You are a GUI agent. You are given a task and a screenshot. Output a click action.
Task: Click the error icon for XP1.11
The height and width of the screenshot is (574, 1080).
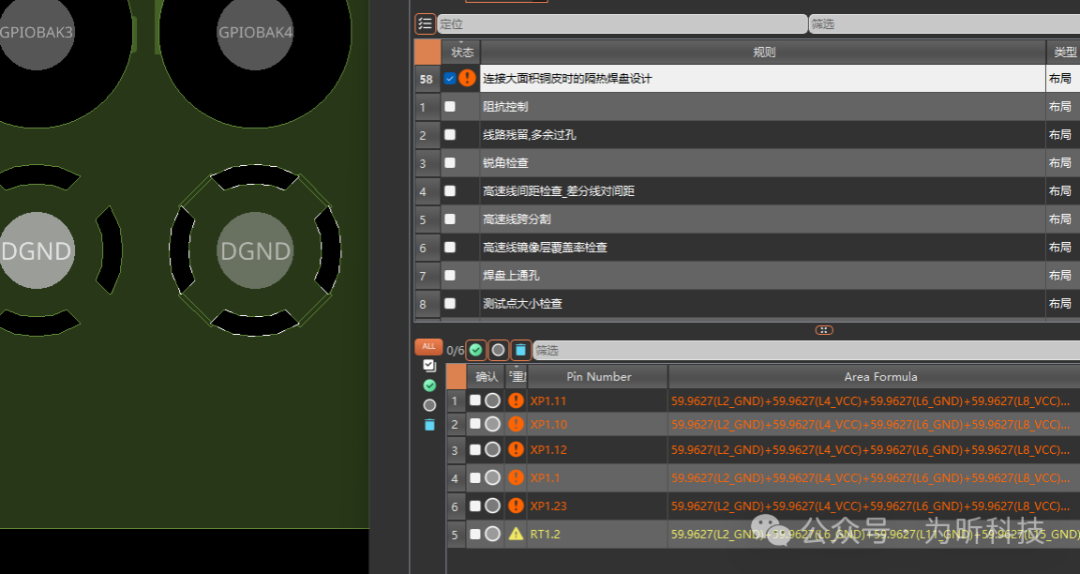[516, 400]
